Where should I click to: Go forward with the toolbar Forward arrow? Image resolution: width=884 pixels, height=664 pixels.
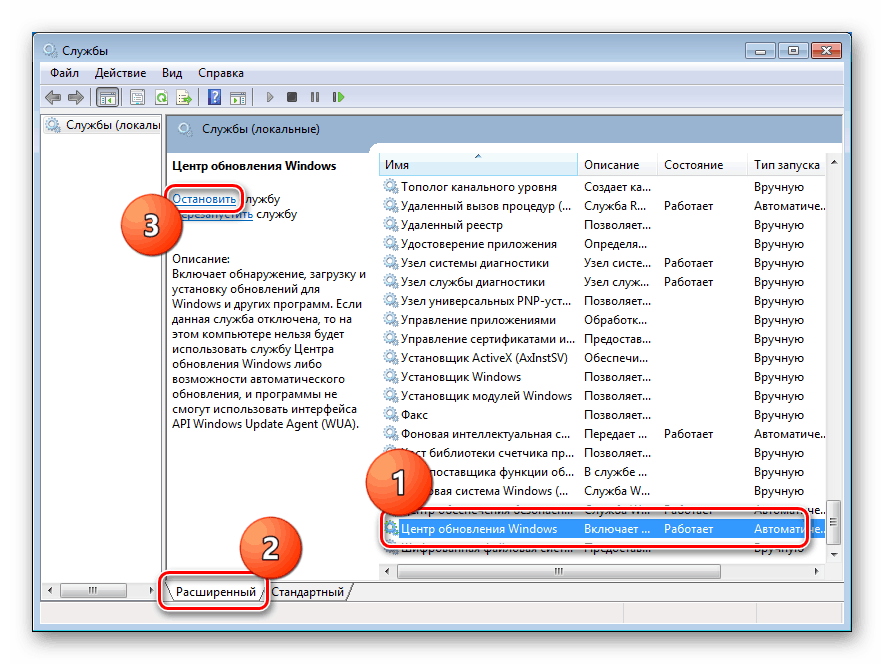[76, 98]
